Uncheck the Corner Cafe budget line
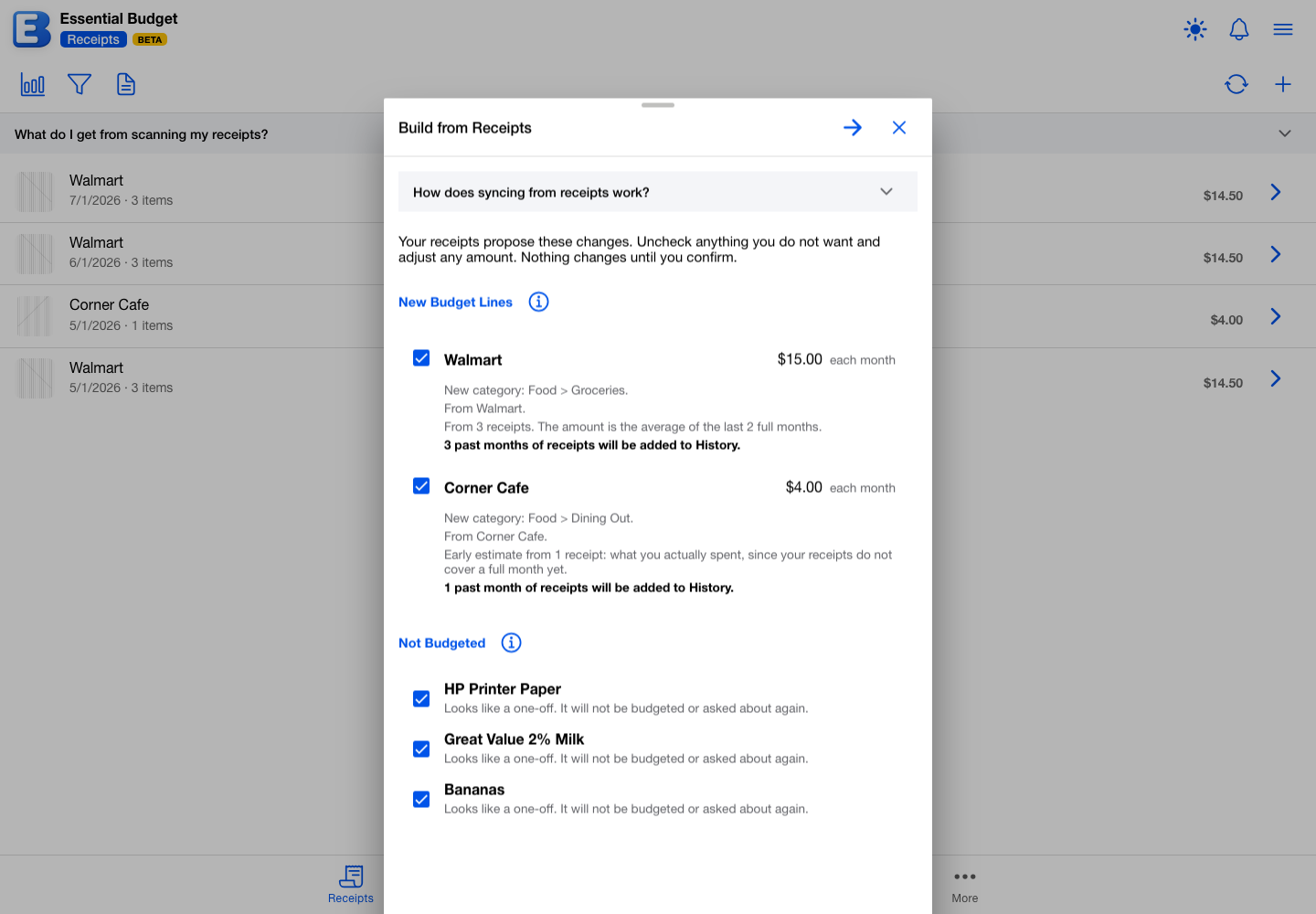Image resolution: width=1316 pixels, height=914 pixels. click(421, 486)
